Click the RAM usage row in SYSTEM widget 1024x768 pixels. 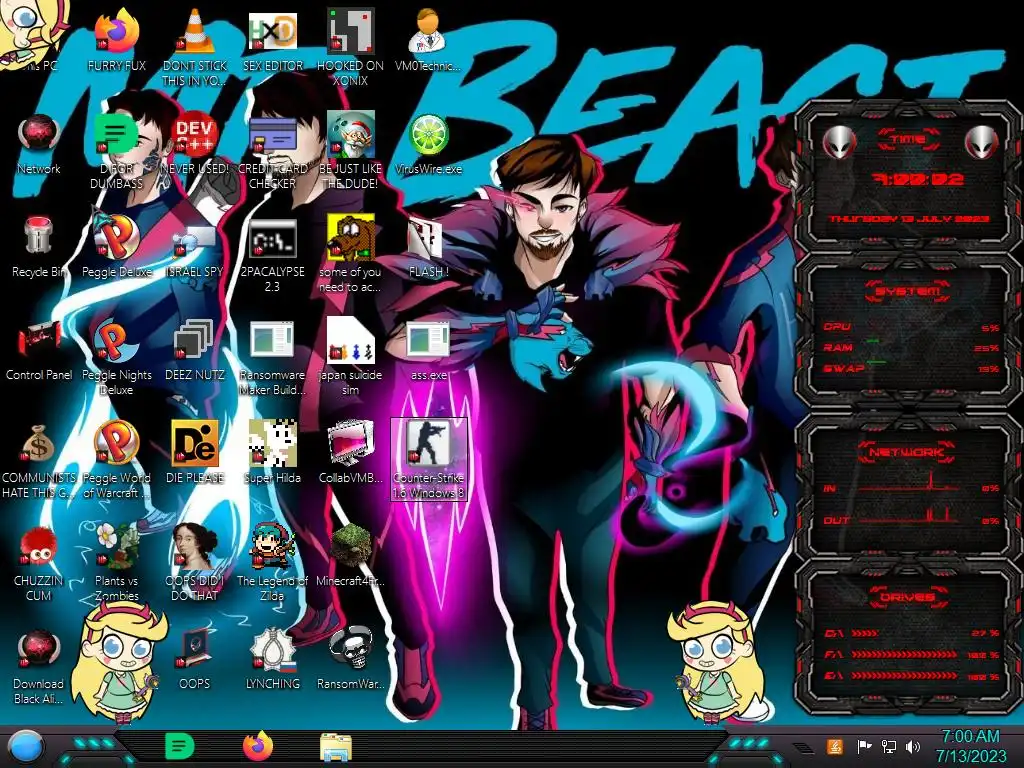910,347
